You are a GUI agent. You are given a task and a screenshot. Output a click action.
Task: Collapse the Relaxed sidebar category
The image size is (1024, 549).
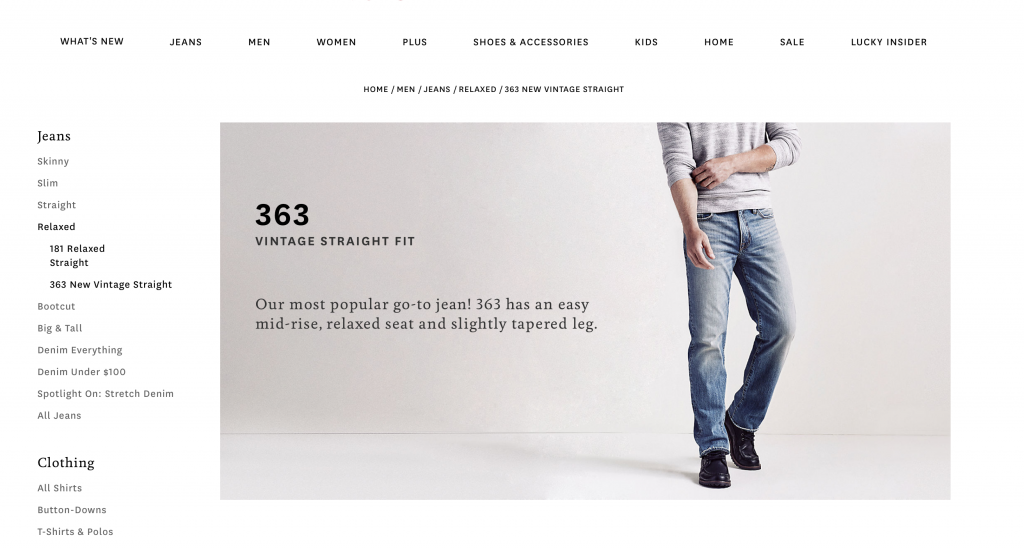point(56,227)
